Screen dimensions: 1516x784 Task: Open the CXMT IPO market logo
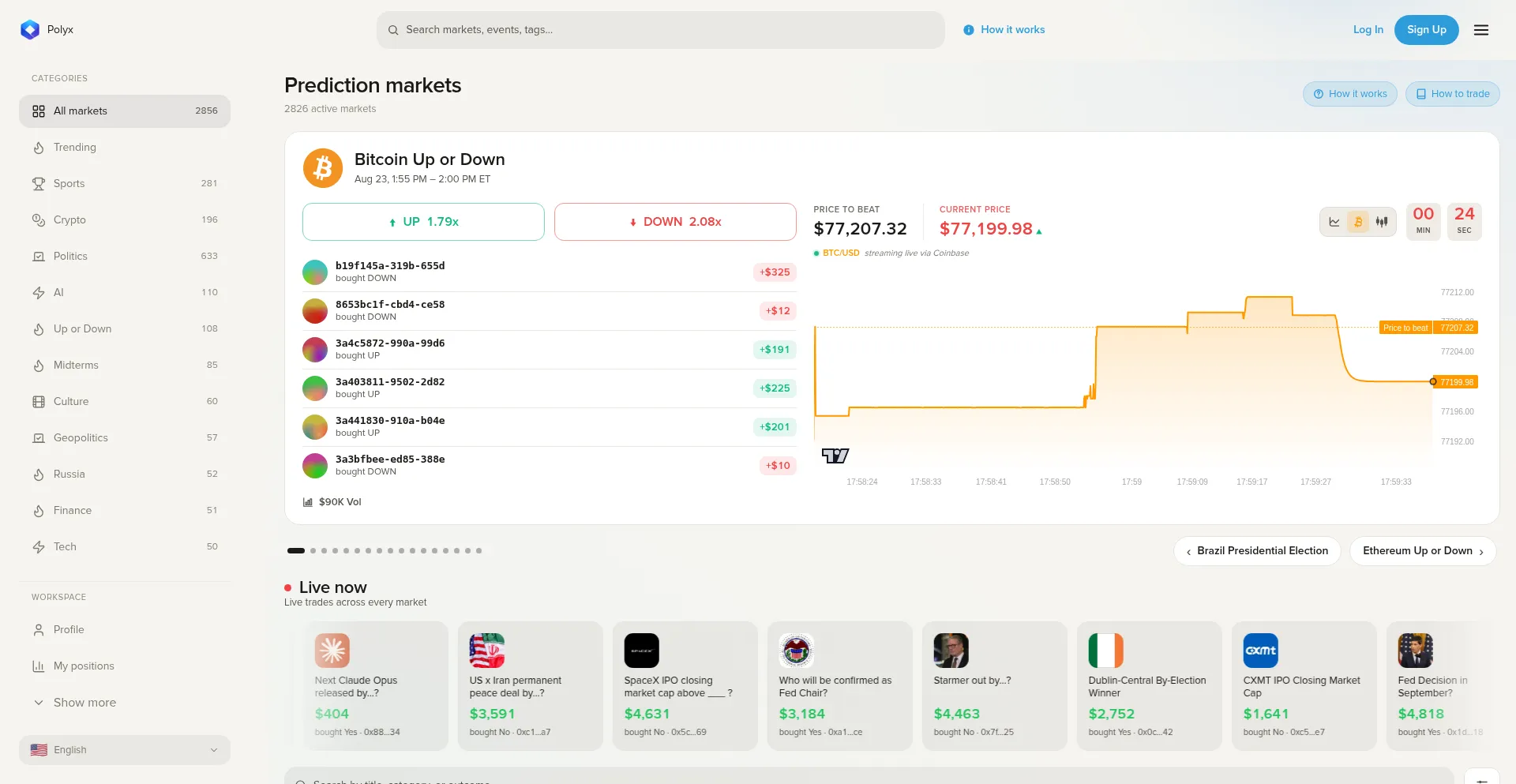pyautogui.click(x=1261, y=651)
